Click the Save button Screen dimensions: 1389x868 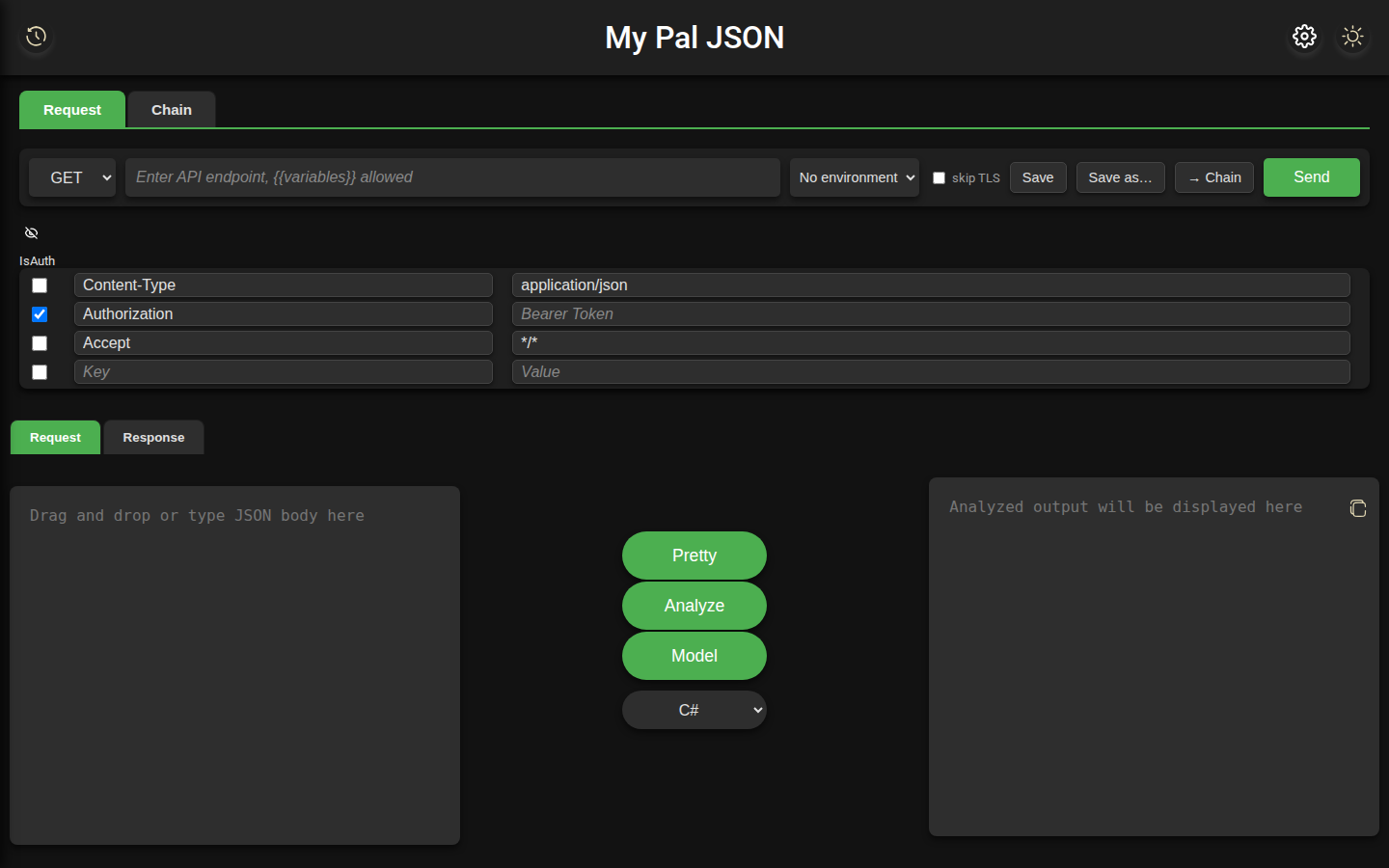click(x=1038, y=177)
